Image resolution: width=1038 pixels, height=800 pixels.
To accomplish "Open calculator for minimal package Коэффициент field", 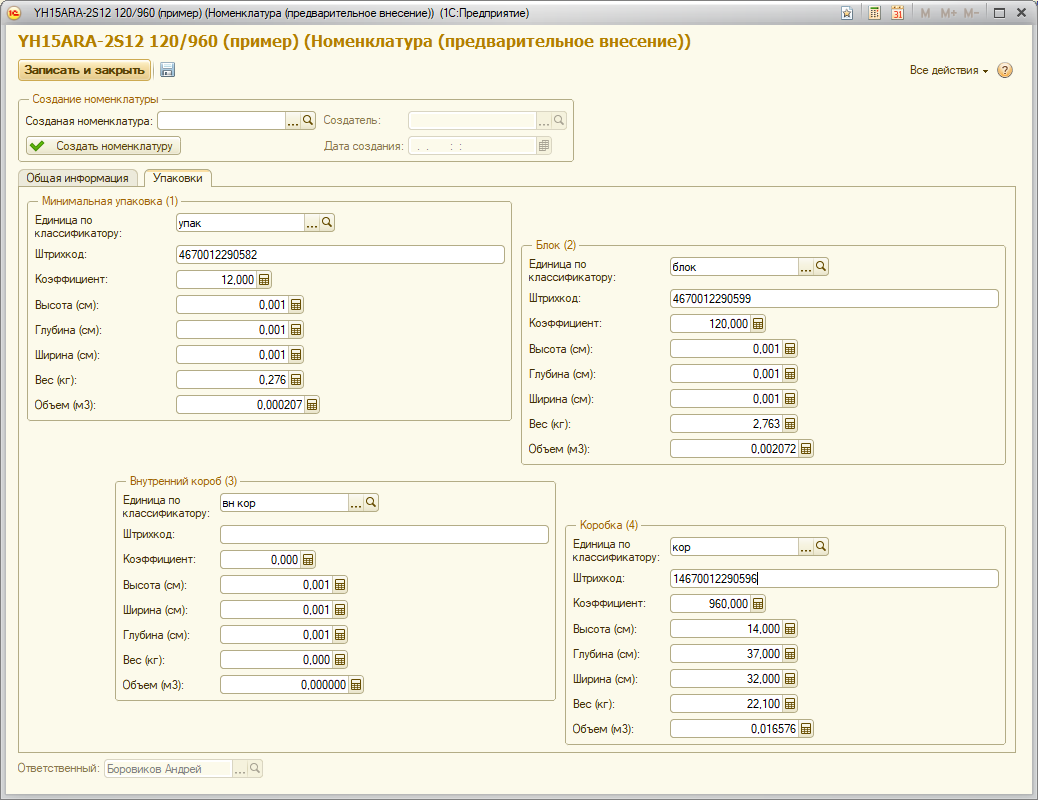I will click(265, 280).
